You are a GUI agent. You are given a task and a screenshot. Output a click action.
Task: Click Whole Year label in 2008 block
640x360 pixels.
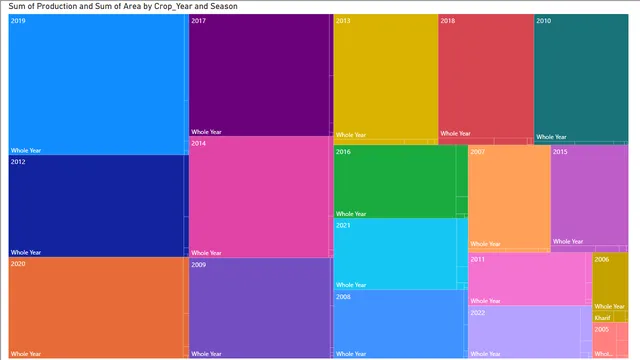point(351,354)
